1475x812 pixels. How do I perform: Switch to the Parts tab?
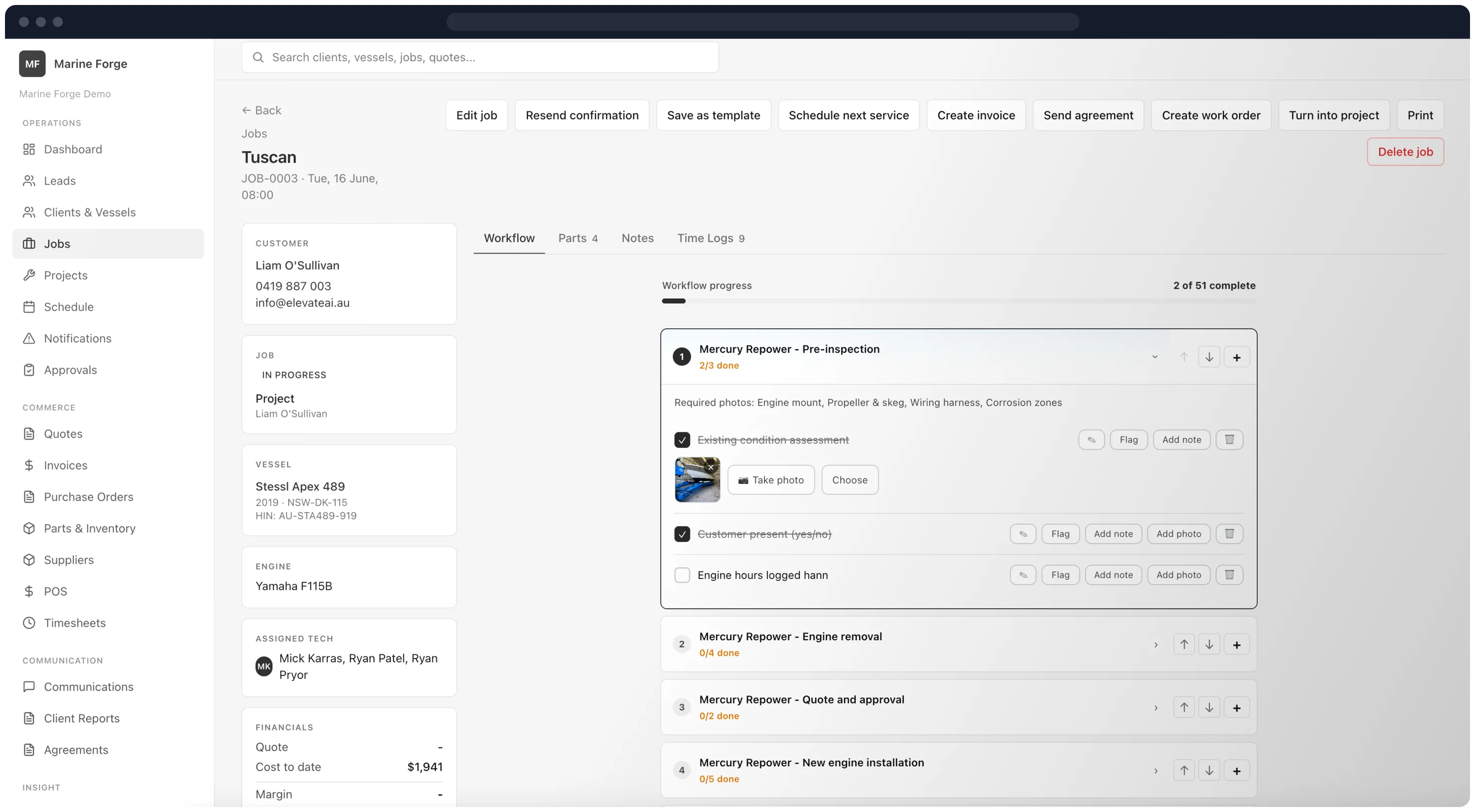click(x=578, y=238)
